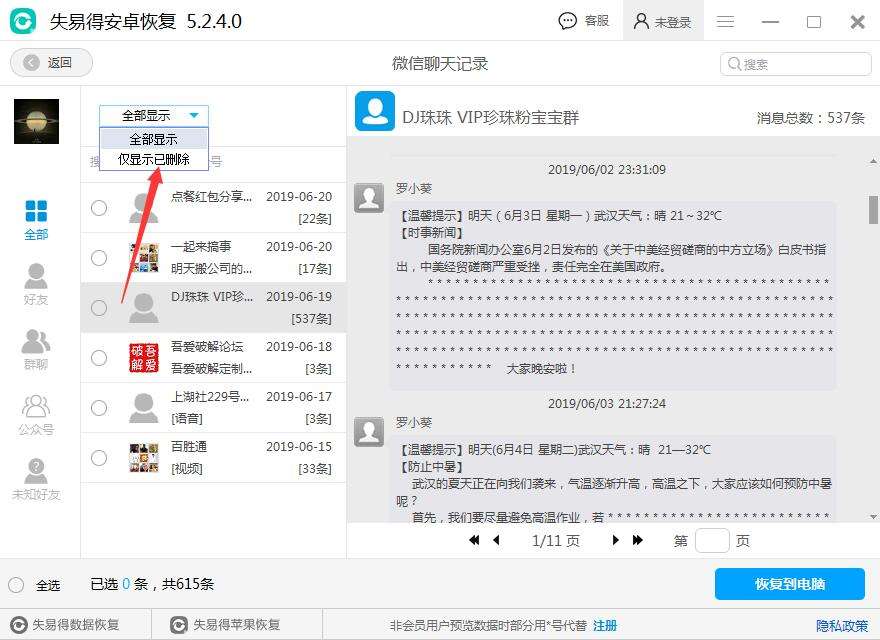This screenshot has height=640, width=880.
Task: Toggle the 全选 select-all checkbox
Action: click(16, 585)
